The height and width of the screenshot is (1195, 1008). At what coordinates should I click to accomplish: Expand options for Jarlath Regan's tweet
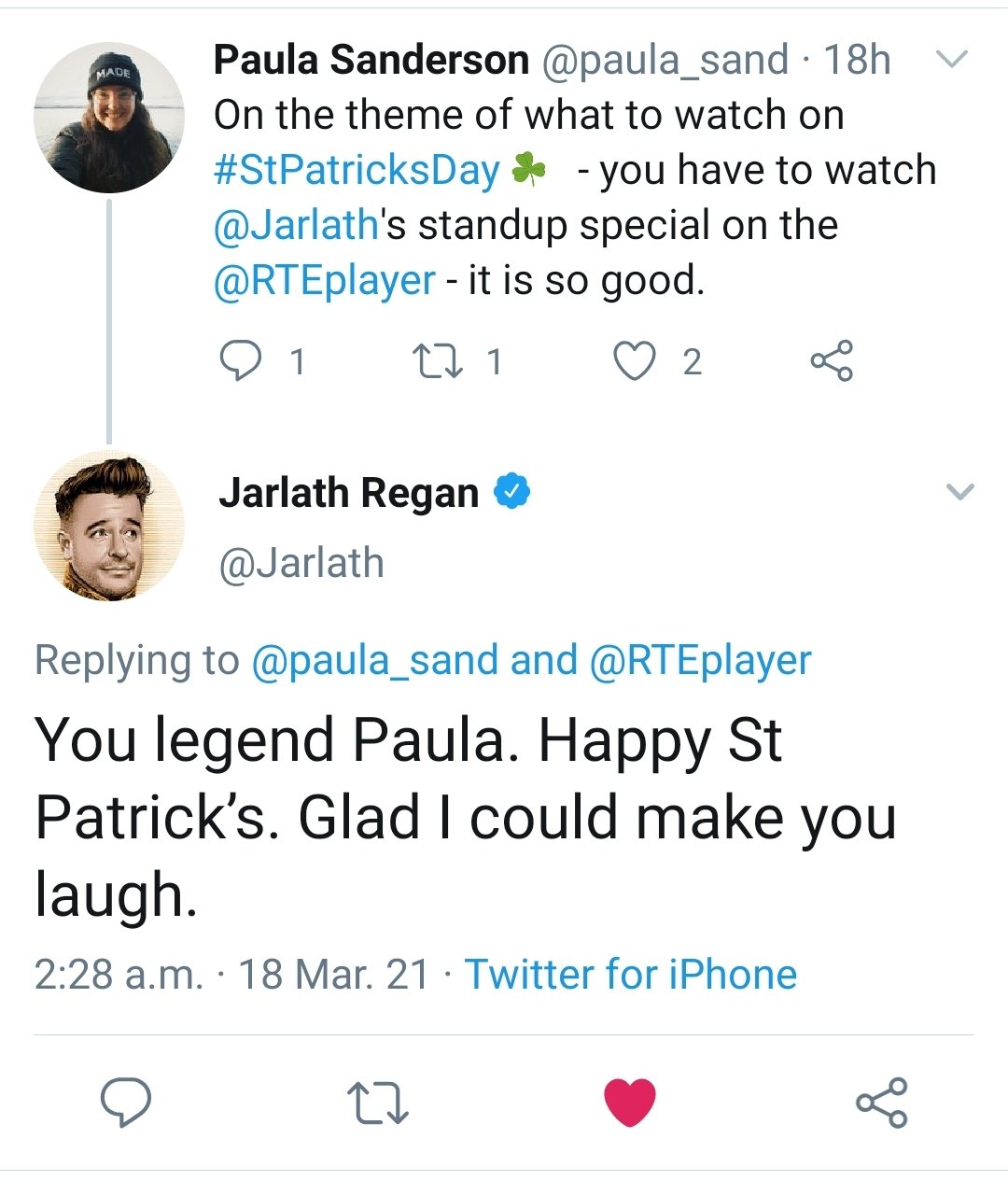pyautogui.click(x=959, y=492)
